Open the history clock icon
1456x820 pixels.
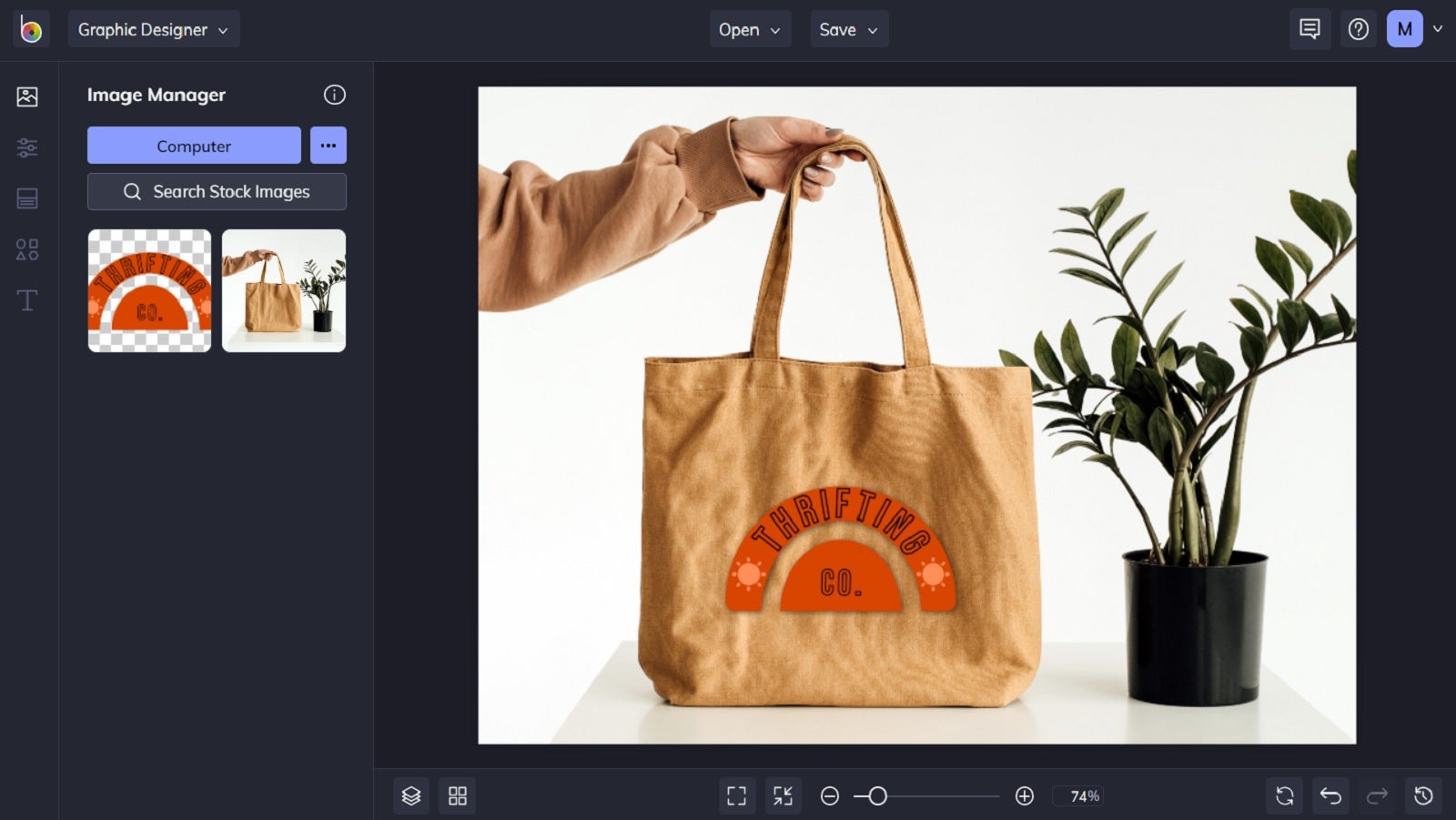(1424, 795)
